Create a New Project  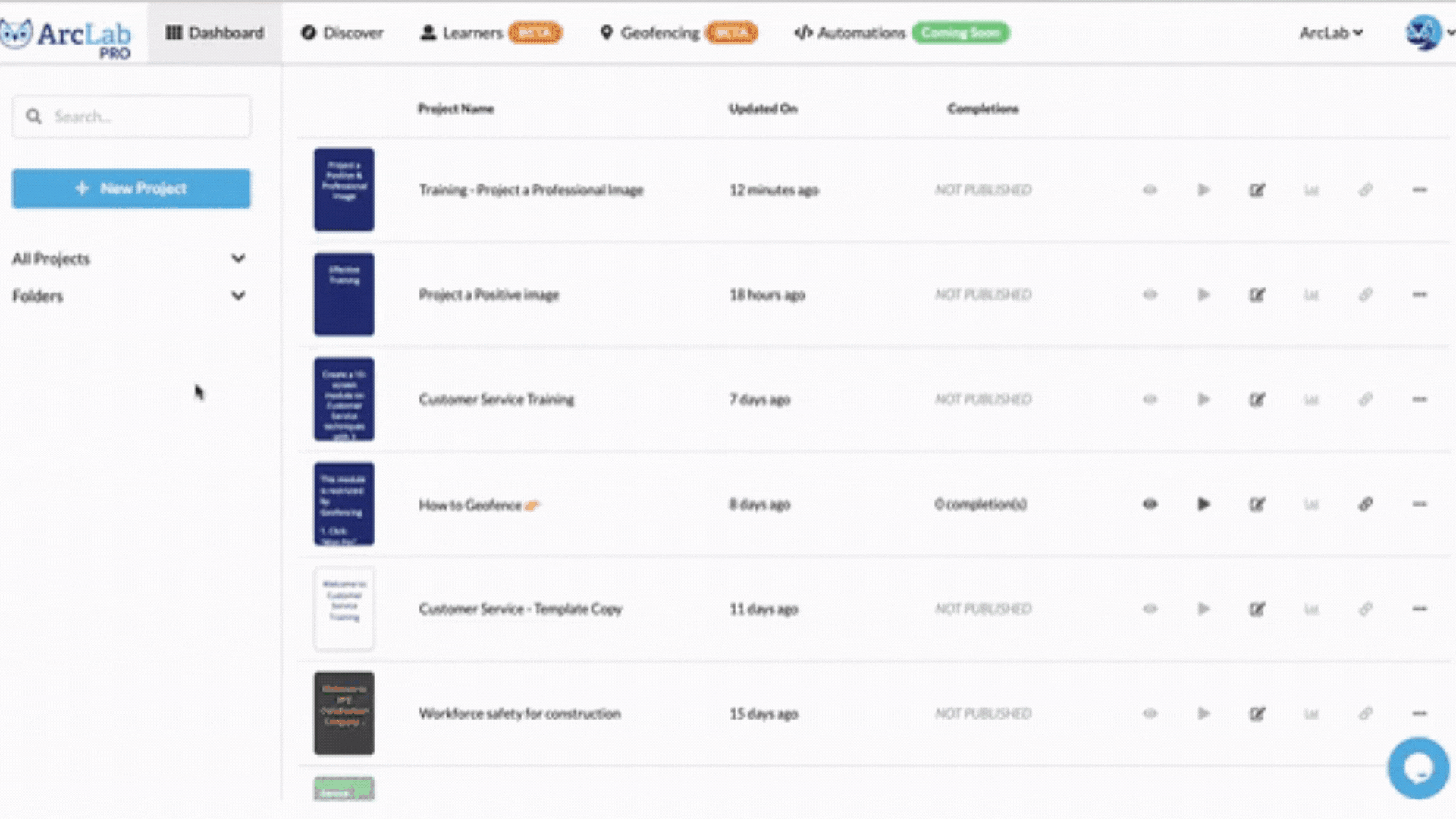(130, 188)
